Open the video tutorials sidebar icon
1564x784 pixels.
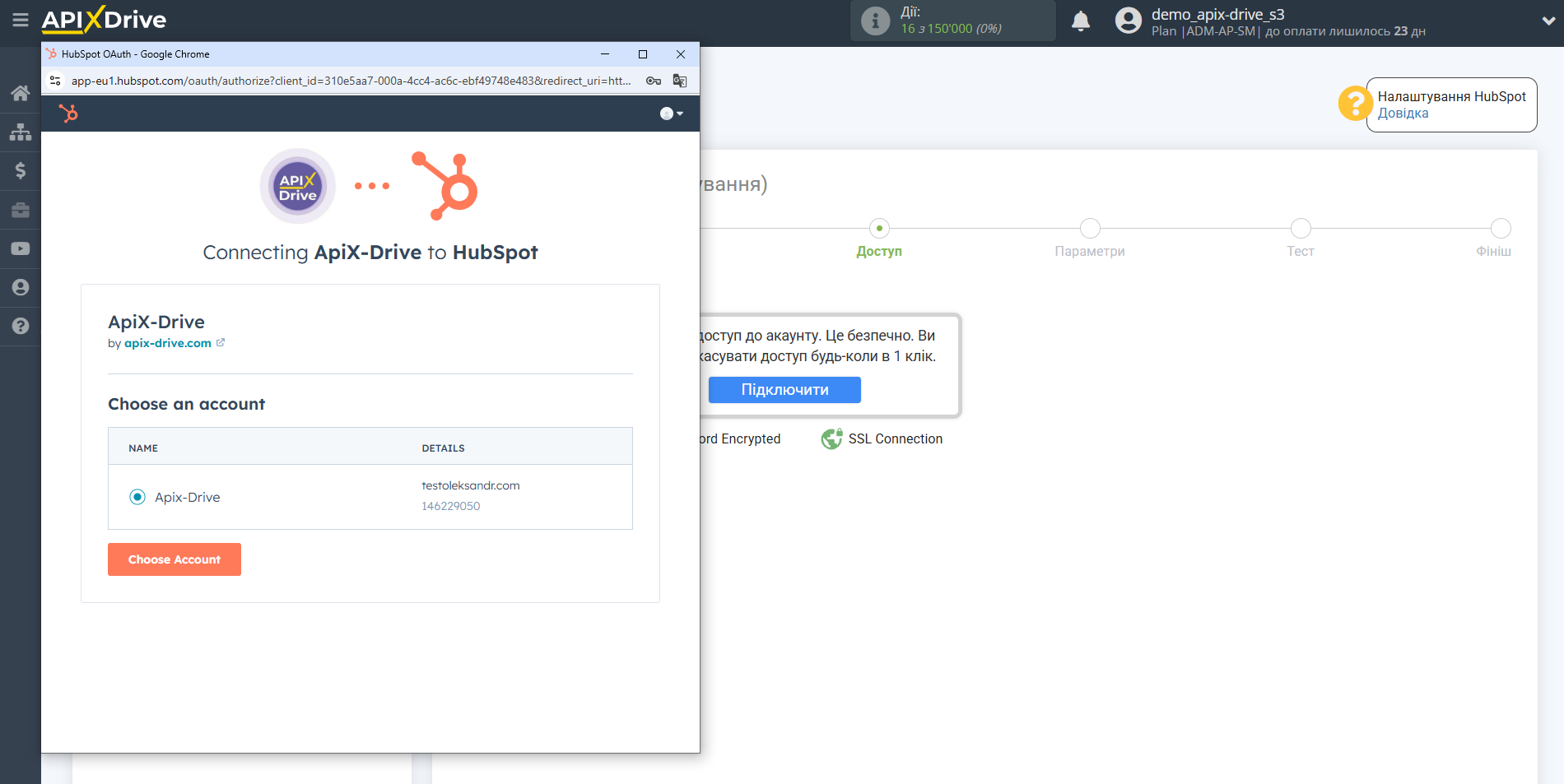click(21, 248)
